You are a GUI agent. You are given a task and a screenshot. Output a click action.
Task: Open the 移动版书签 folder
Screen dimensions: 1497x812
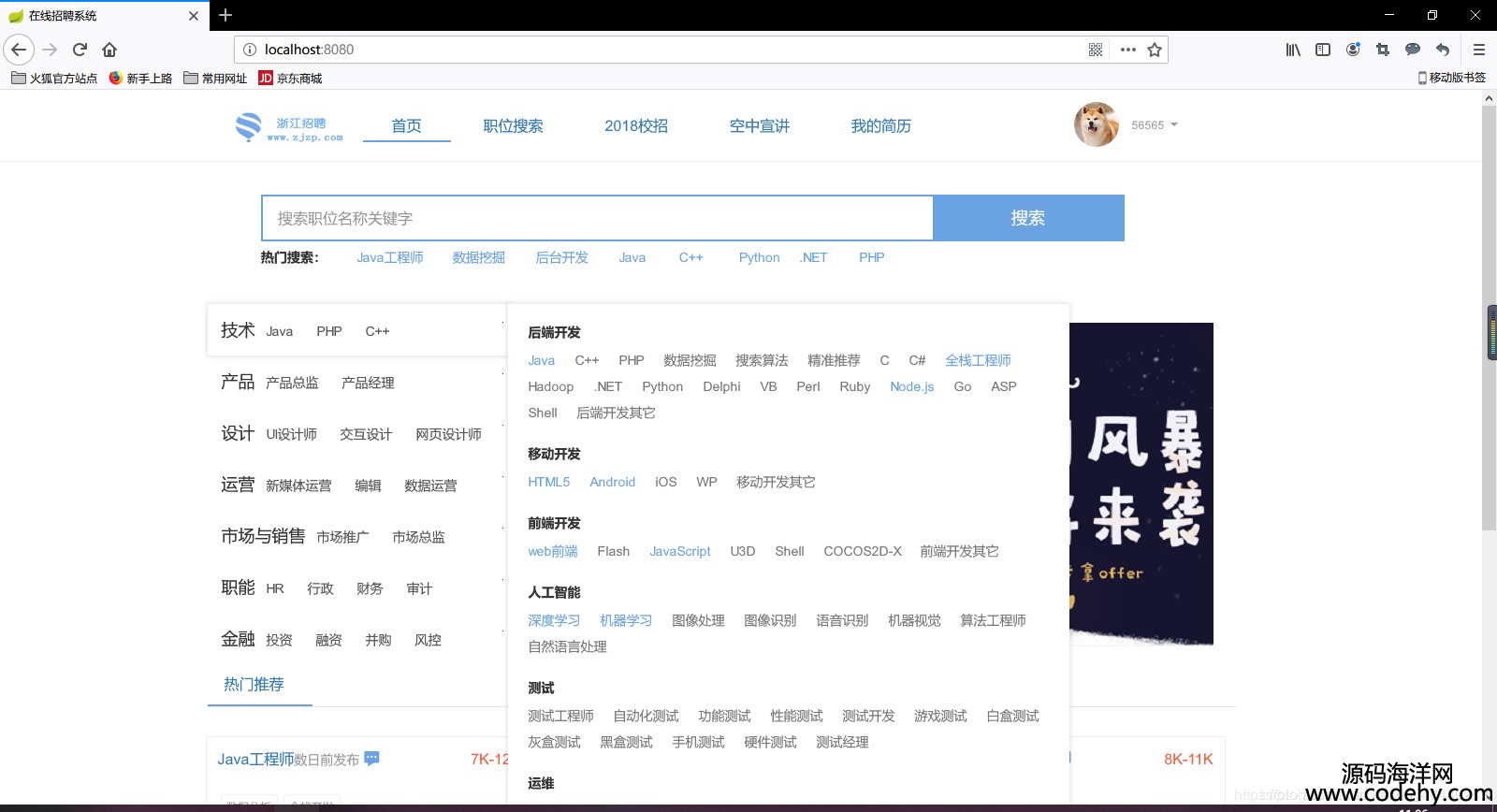click(1452, 78)
